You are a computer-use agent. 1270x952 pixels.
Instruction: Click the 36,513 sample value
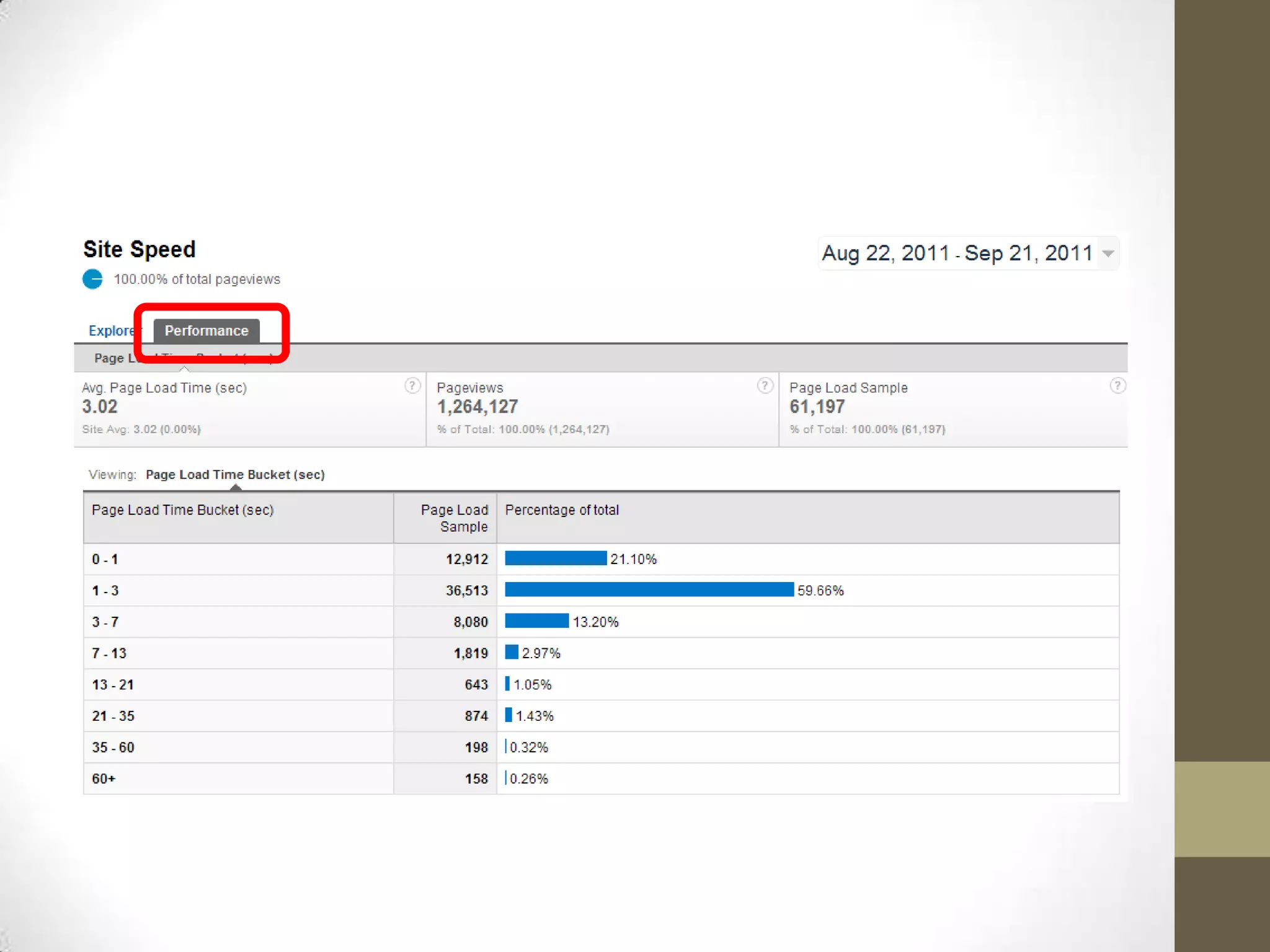[466, 591]
